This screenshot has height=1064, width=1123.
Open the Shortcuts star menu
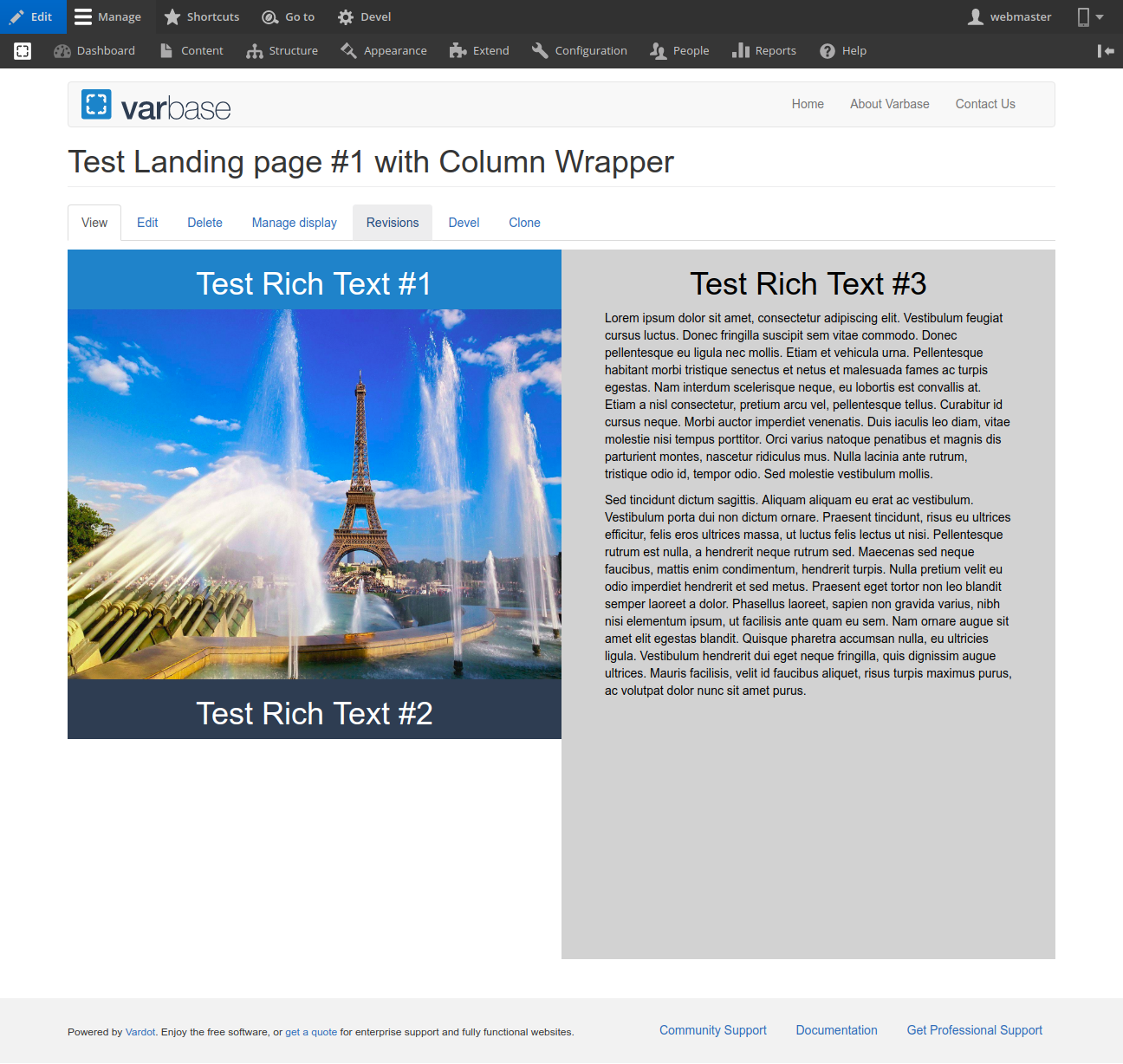pos(202,16)
